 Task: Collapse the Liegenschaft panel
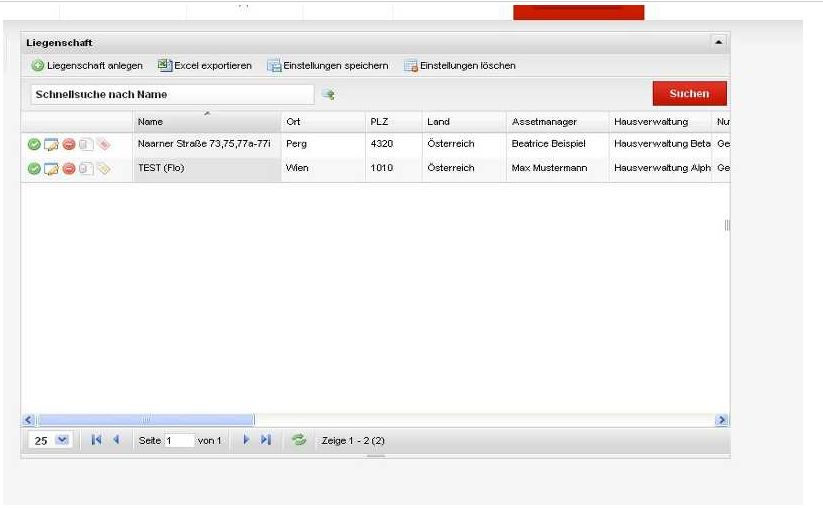[717, 43]
